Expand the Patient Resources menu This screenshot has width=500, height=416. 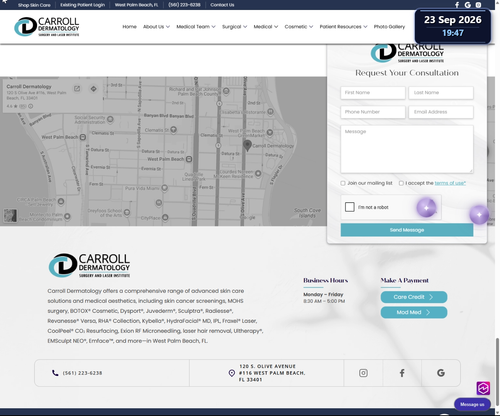343,27
